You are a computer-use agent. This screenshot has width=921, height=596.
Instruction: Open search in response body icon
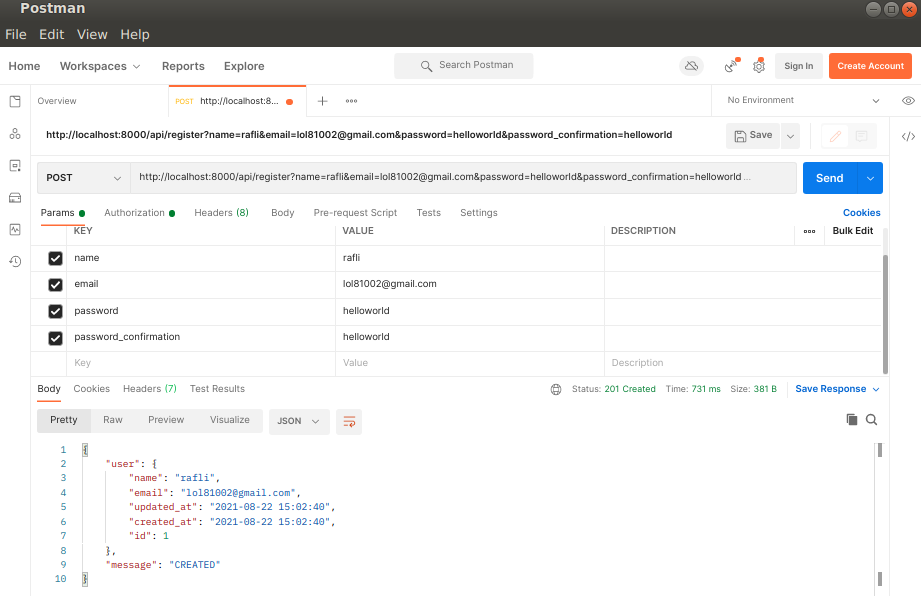871,421
